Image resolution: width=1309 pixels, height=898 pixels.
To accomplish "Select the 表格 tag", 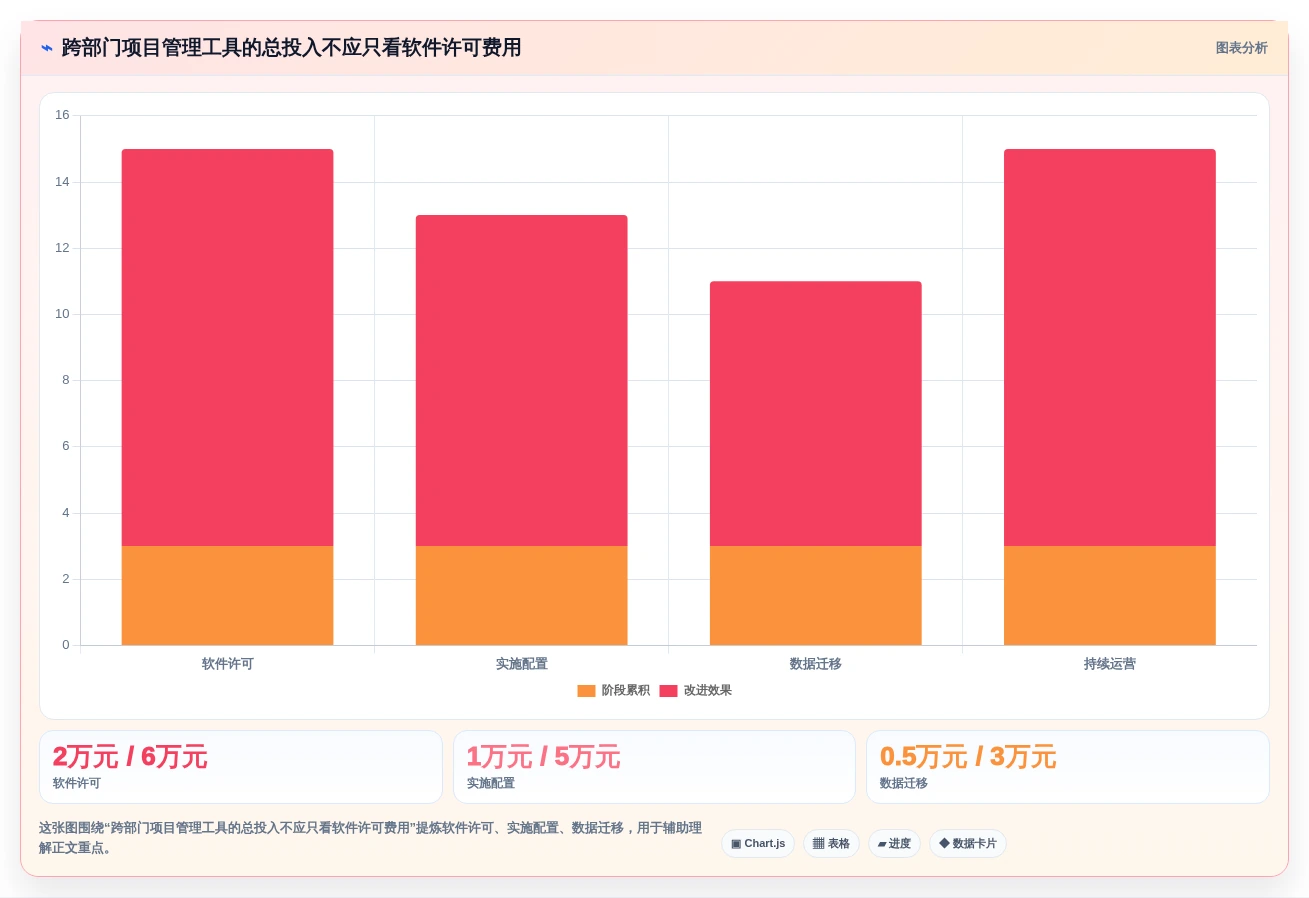I will pyautogui.click(x=831, y=843).
